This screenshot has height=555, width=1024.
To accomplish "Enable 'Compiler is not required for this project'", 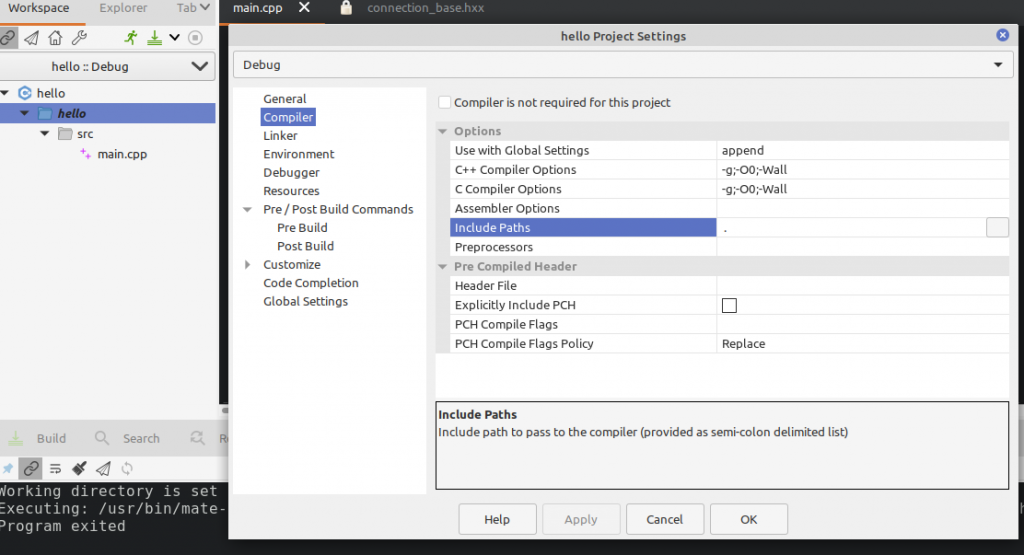I will (445, 102).
